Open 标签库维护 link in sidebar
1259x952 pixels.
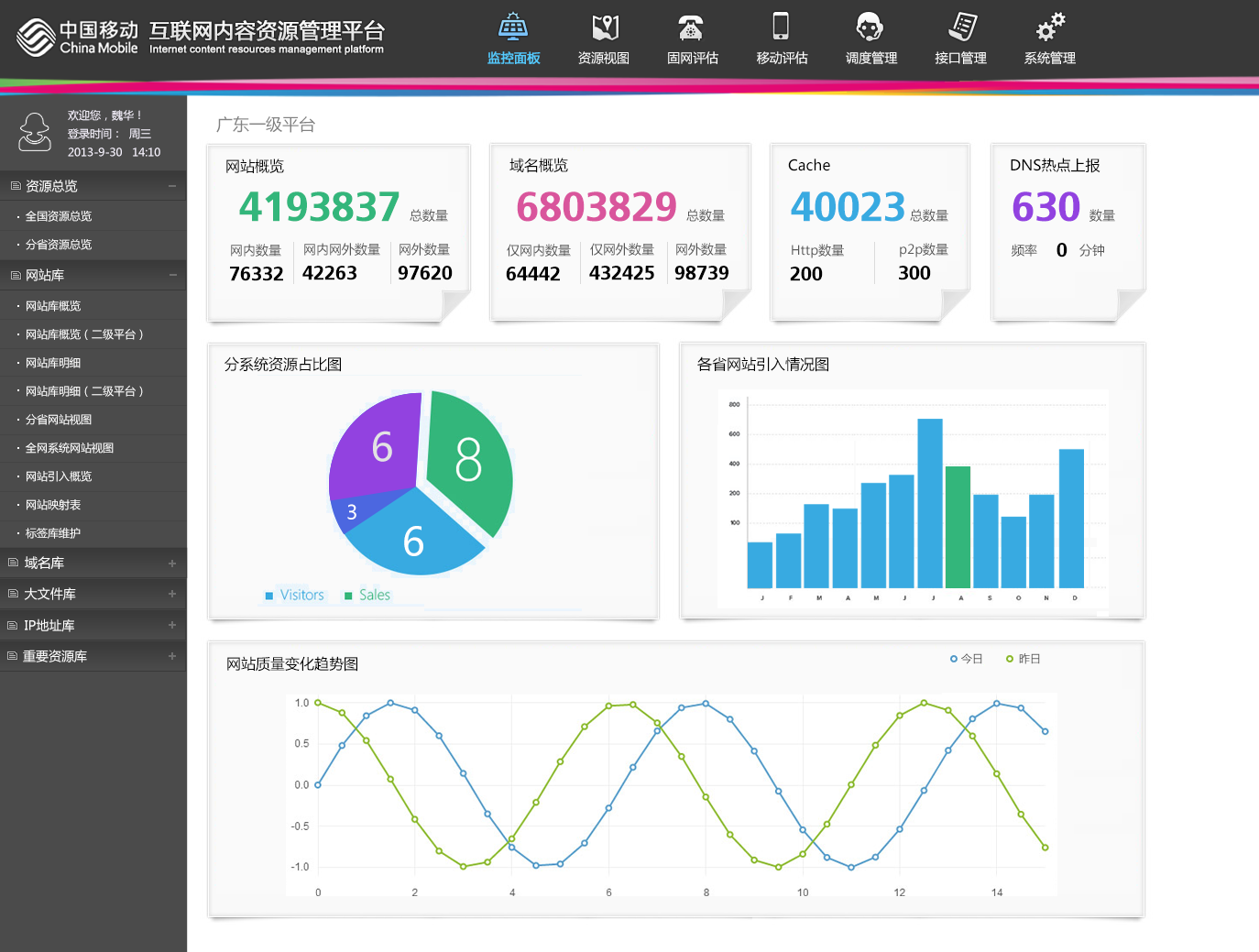pos(53,533)
